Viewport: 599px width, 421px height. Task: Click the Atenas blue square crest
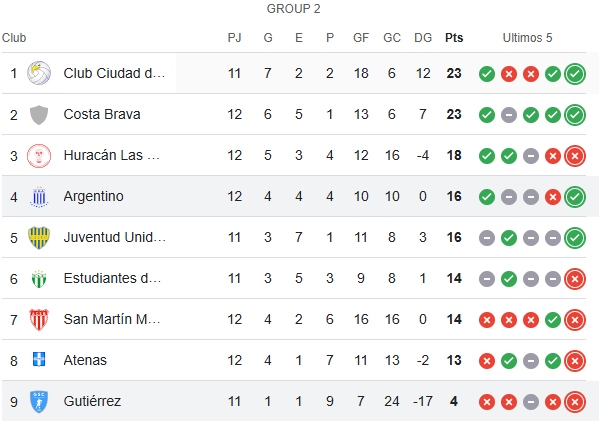tap(39, 359)
